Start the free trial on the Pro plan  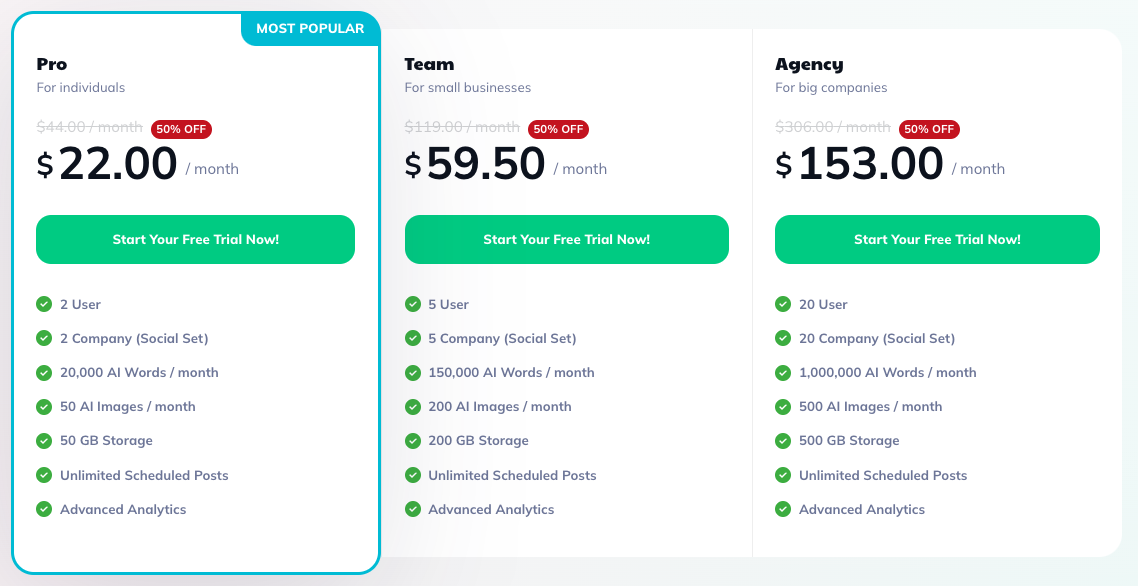pos(195,239)
